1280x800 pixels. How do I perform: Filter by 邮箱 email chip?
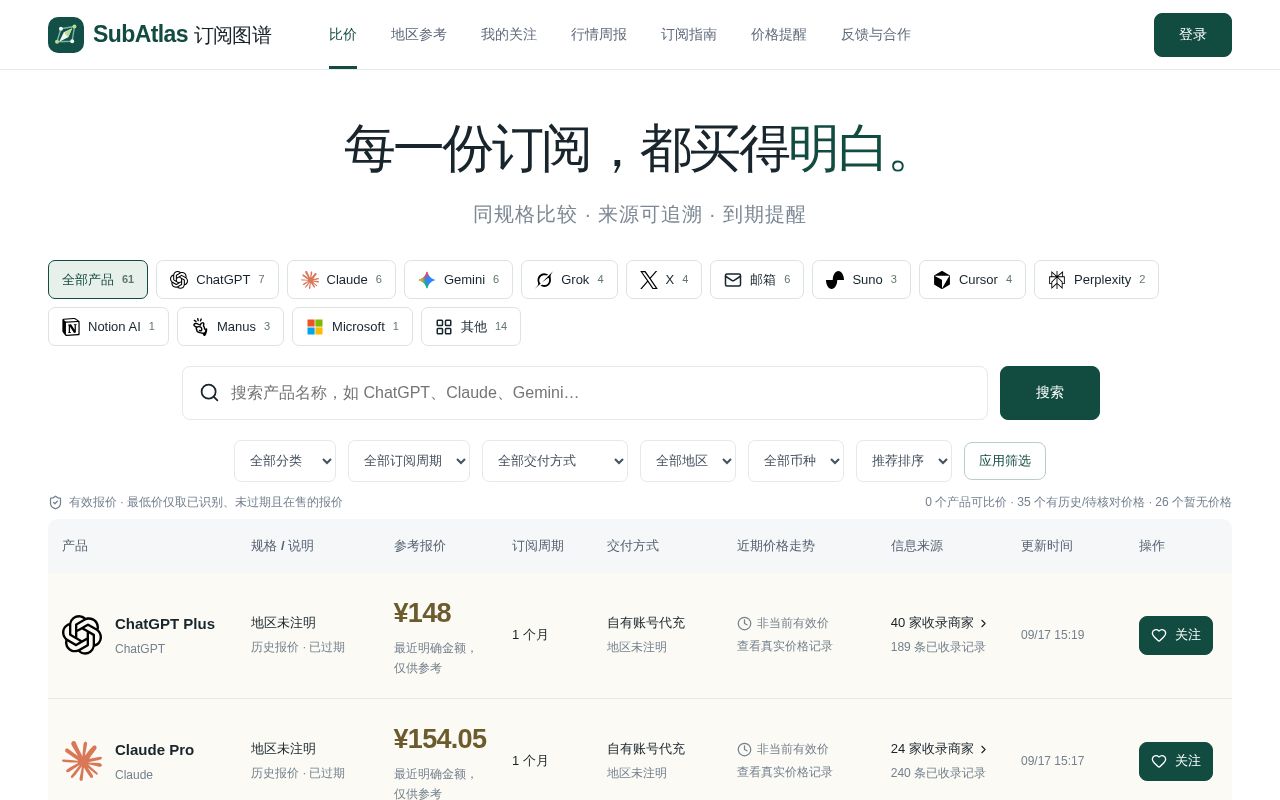click(757, 280)
